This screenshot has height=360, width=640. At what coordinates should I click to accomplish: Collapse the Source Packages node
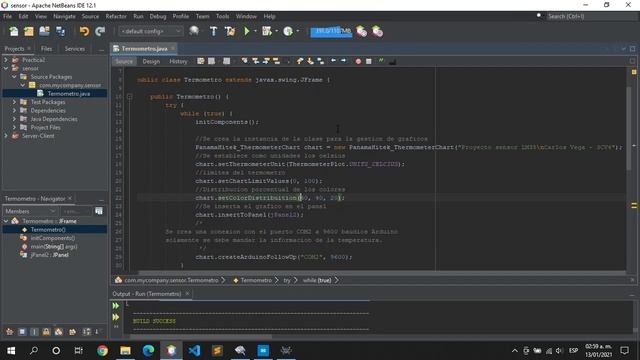pos(14,77)
